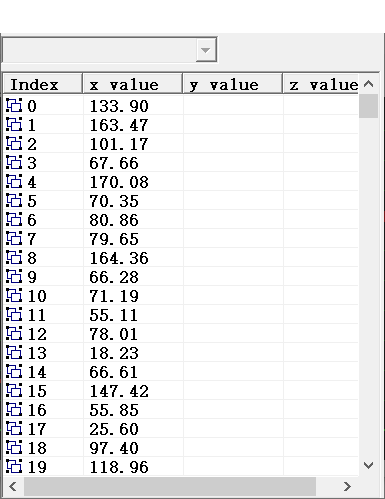385x499 pixels.
Task: Sort by the x value column header
Action: coord(133,84)
